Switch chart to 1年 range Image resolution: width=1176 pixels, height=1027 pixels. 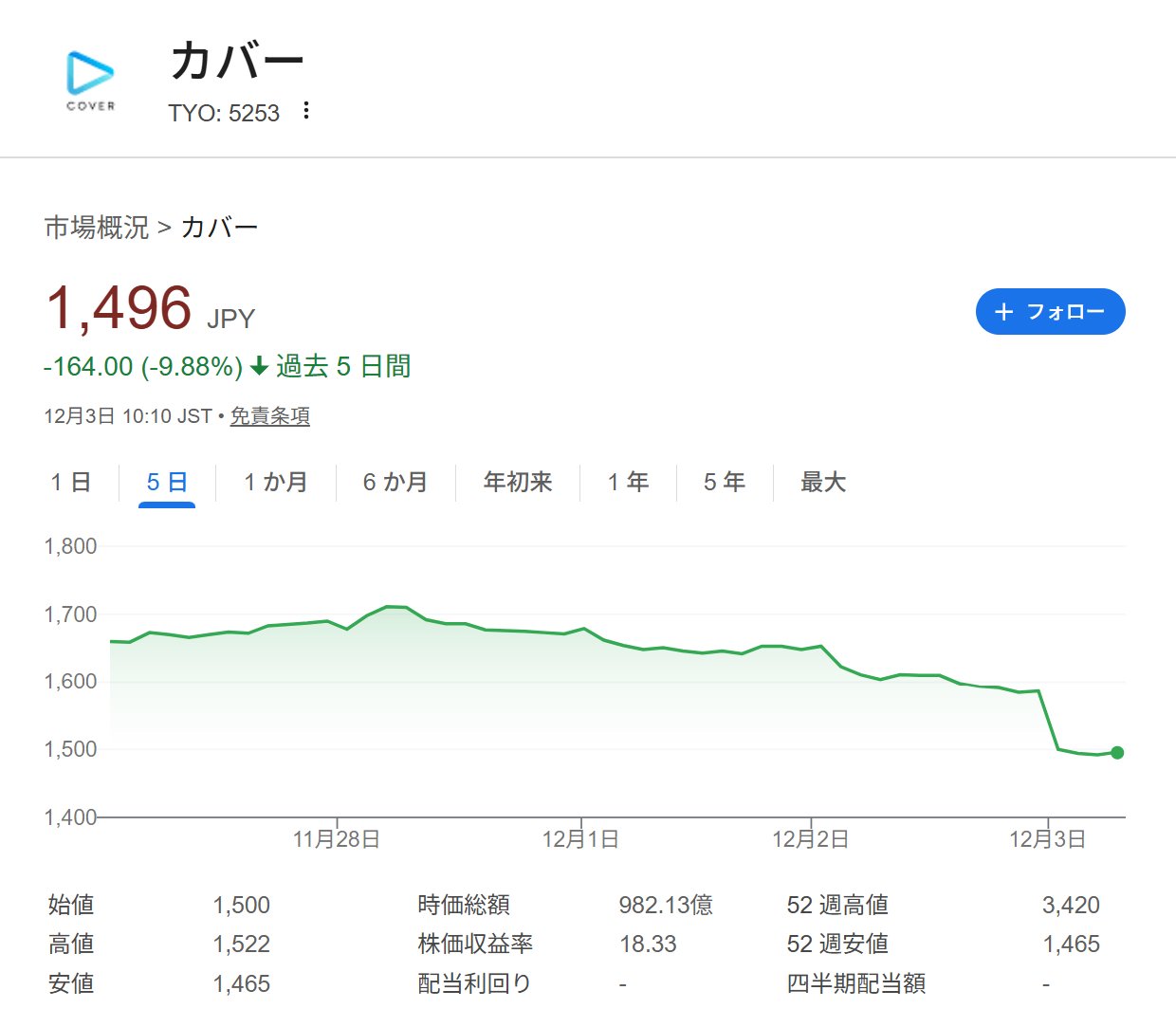click(629, 483)
